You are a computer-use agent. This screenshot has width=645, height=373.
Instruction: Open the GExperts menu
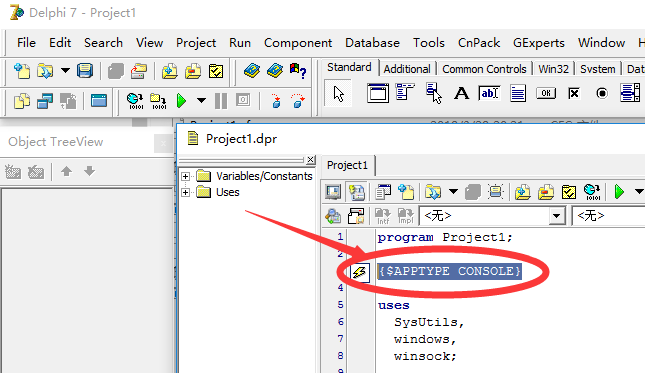click(538, 43)
